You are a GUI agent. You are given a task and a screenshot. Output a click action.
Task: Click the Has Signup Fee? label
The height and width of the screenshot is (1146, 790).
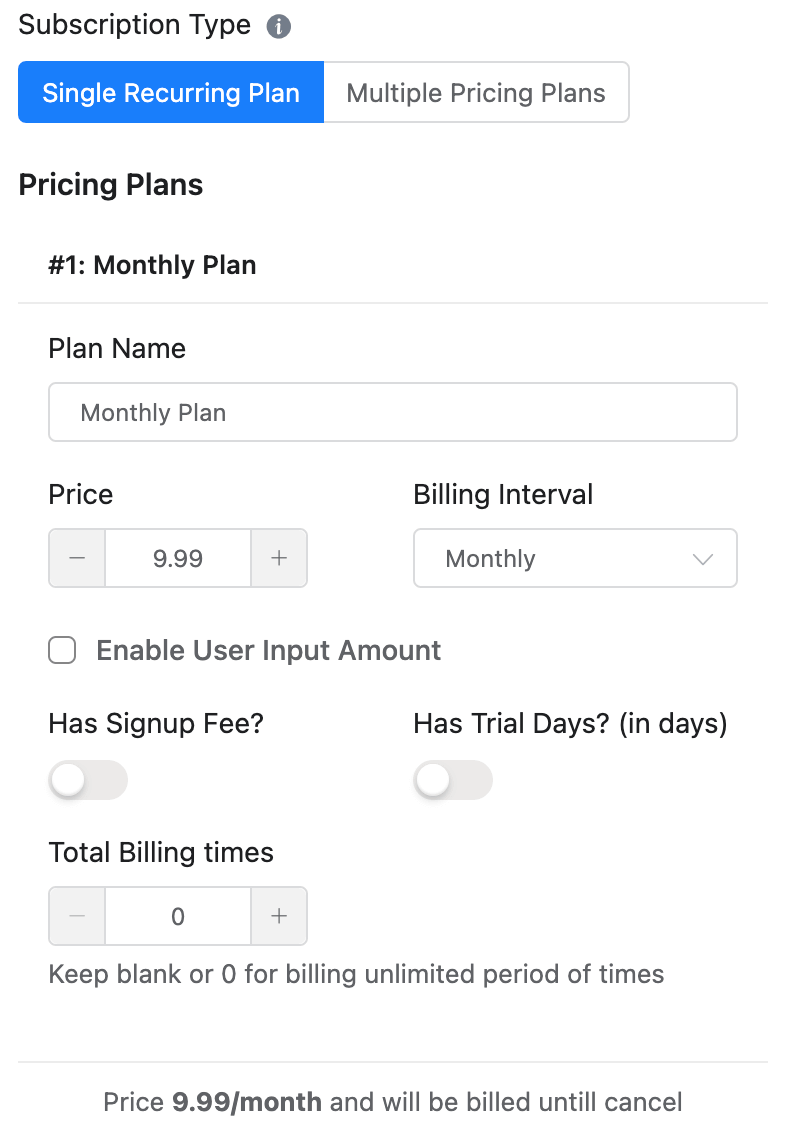156,723
